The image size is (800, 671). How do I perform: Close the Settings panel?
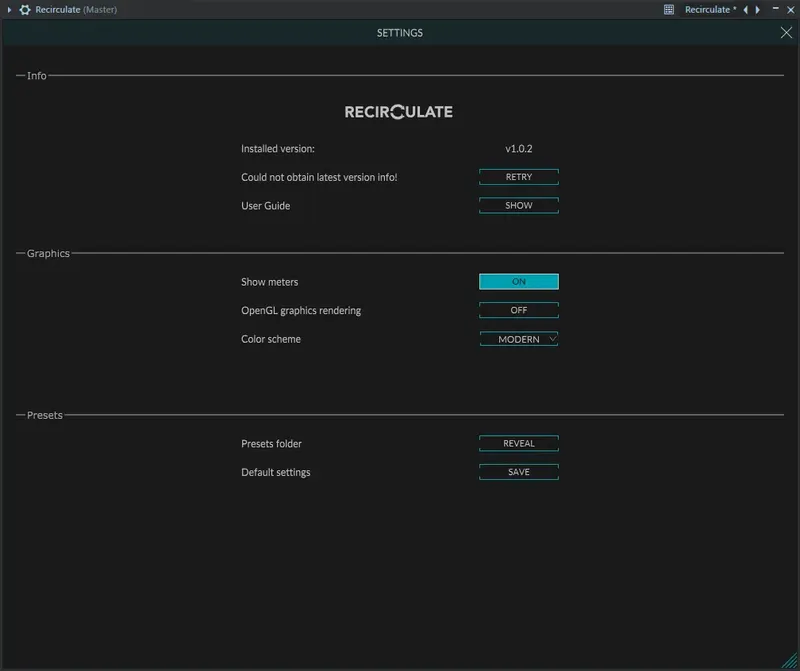click(786, 33)
